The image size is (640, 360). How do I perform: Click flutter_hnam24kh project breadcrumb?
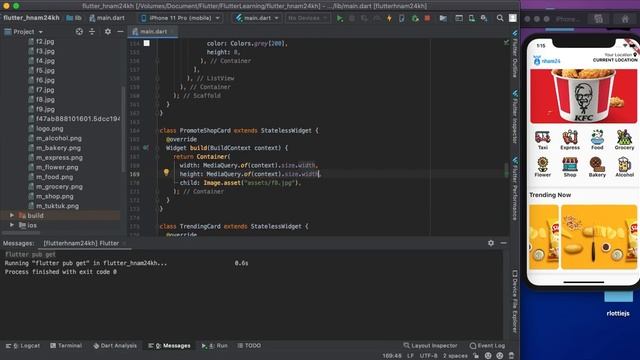31,18
